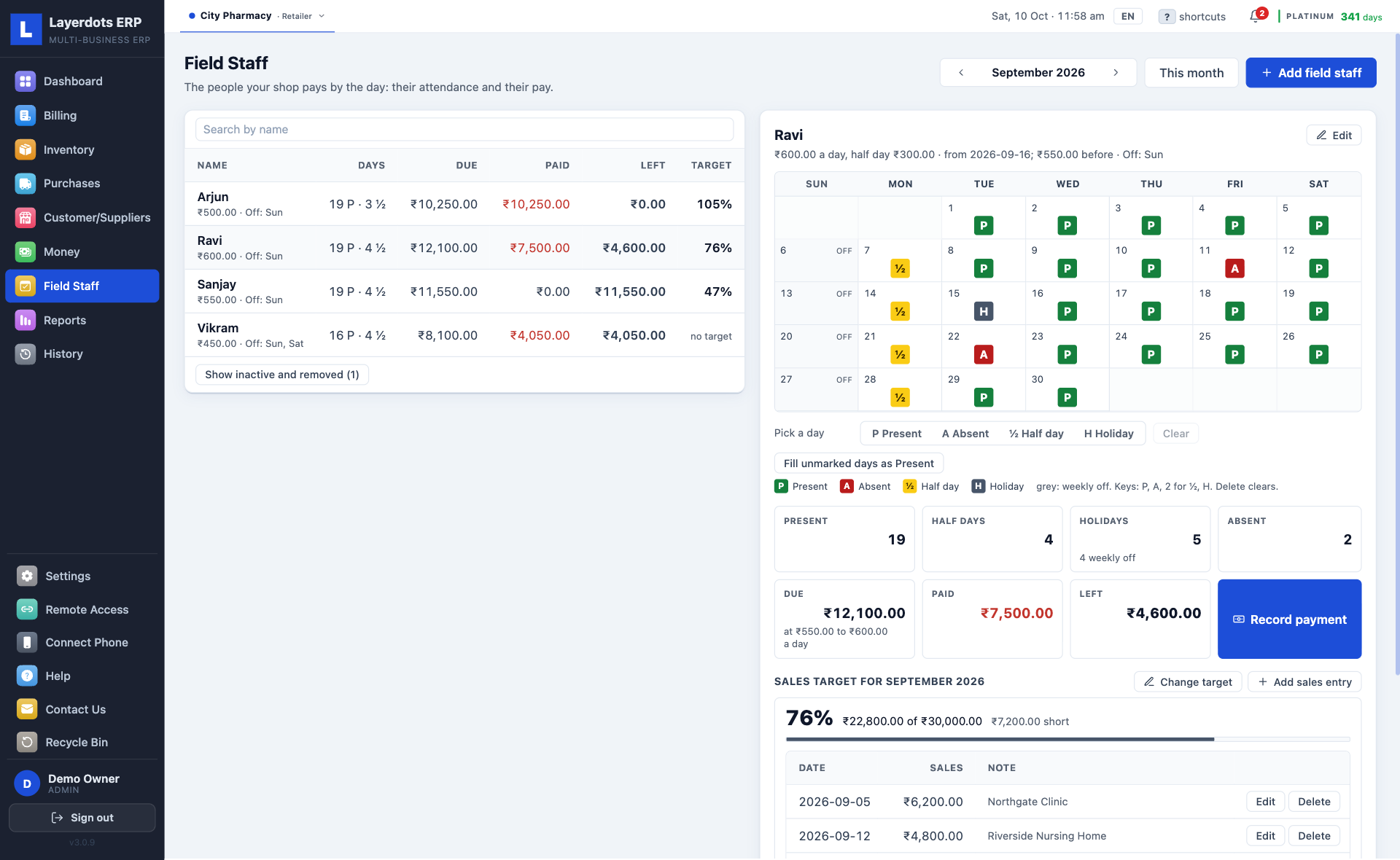Screen dimensions: 1400x860
Task: Click the Record payment button
Action: pyautogui.click(x=1289, y=619)
